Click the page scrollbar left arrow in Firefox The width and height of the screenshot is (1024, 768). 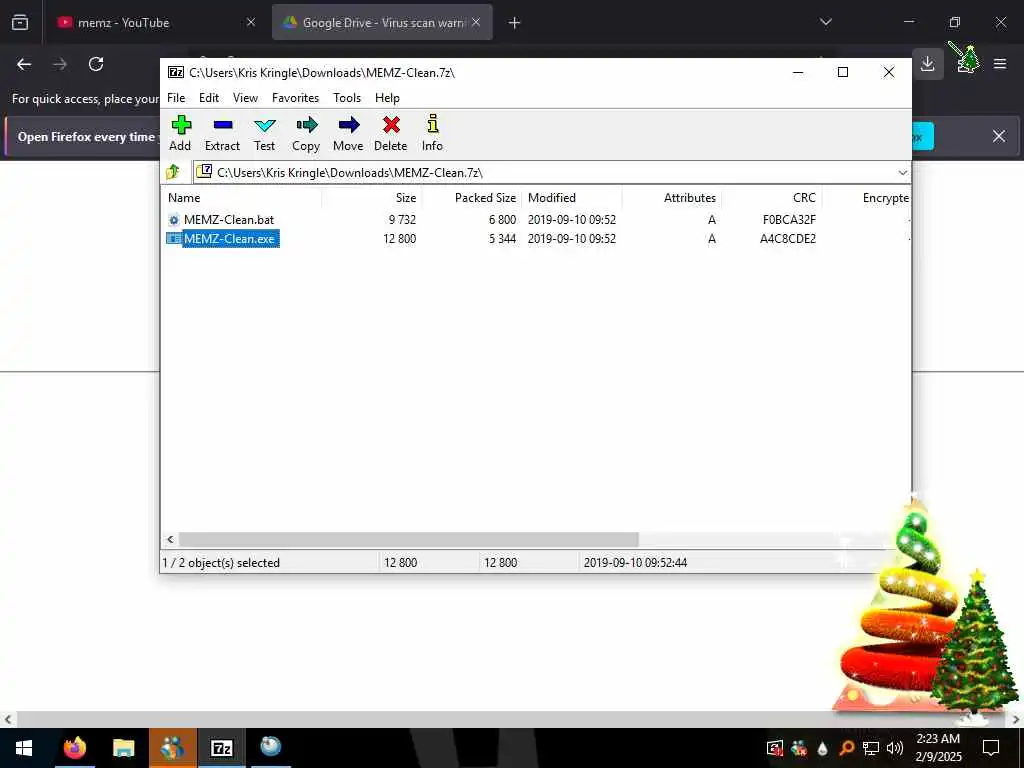tap(8, 720)
